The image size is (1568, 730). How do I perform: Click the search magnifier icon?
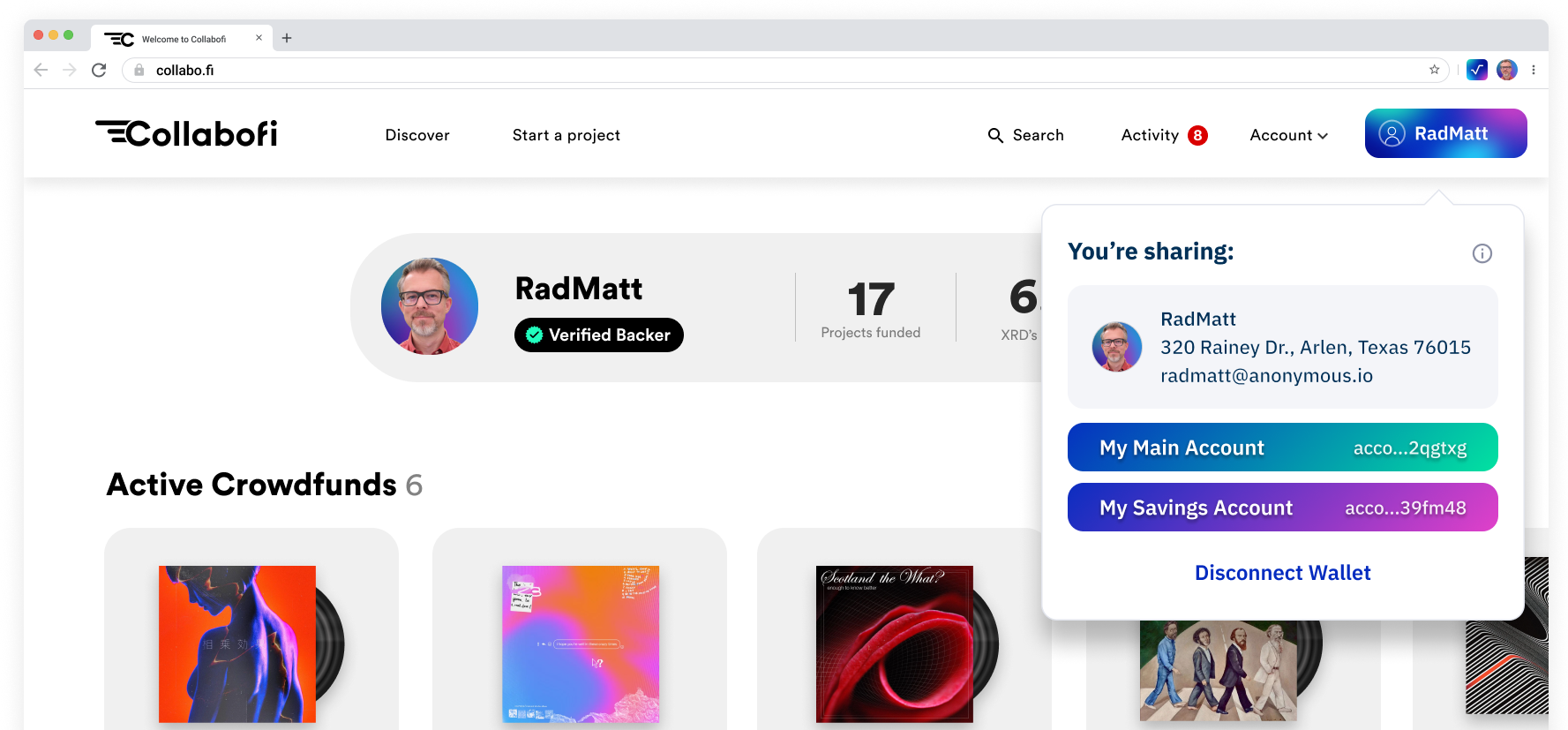(x=995, y=135)
